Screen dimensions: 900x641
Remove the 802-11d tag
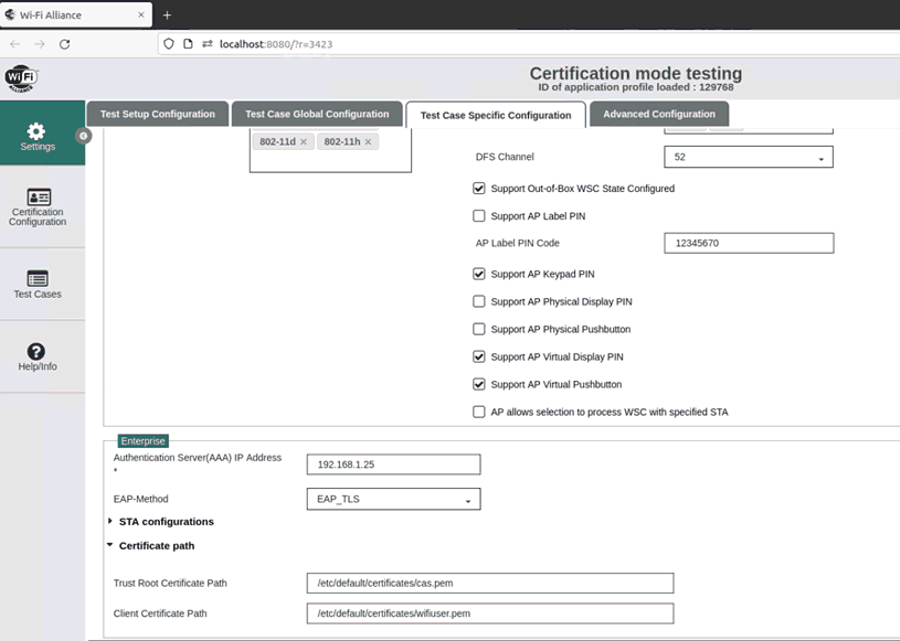coord(304,142)
